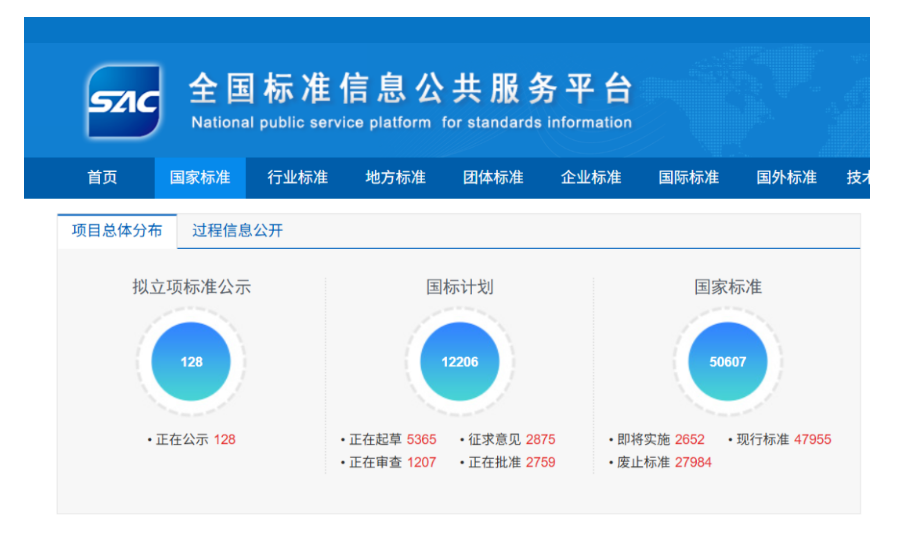Screen dimensions: 913x539
Task: Click the 全国标准信息公共服务平台 title
Action: [x=411, y=88]
